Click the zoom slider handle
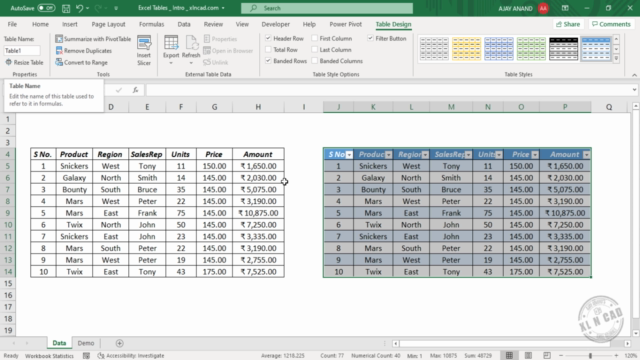640x360 pixels. click(x=590, y=356)
